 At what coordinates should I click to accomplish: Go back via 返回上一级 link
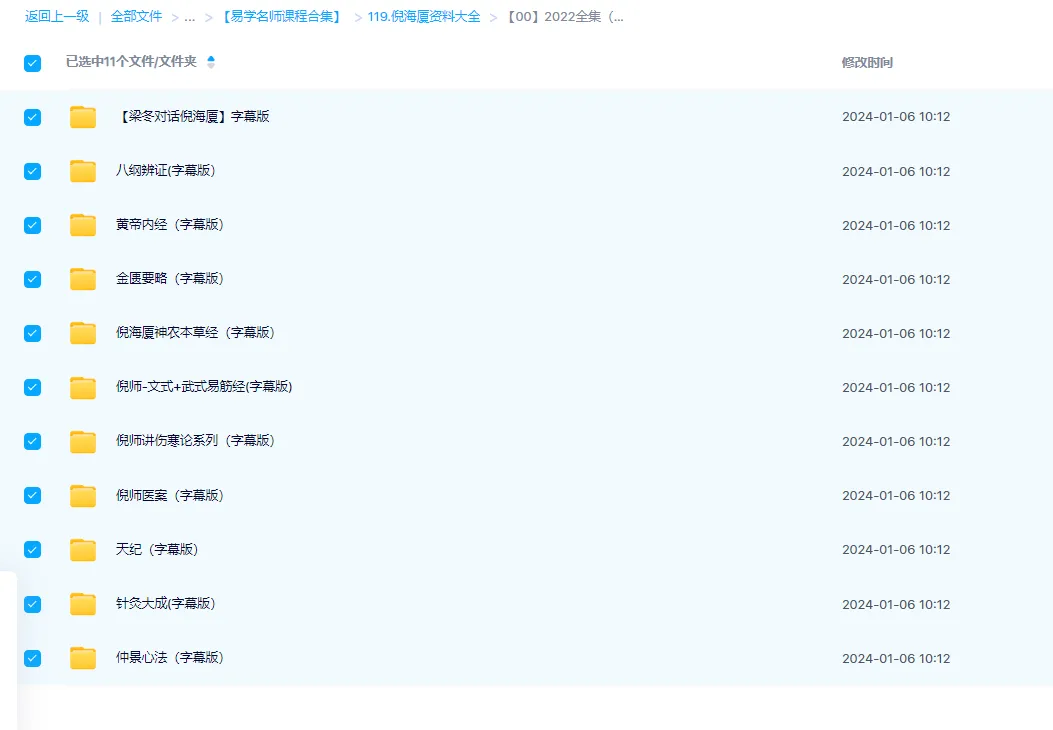point(57,16)
